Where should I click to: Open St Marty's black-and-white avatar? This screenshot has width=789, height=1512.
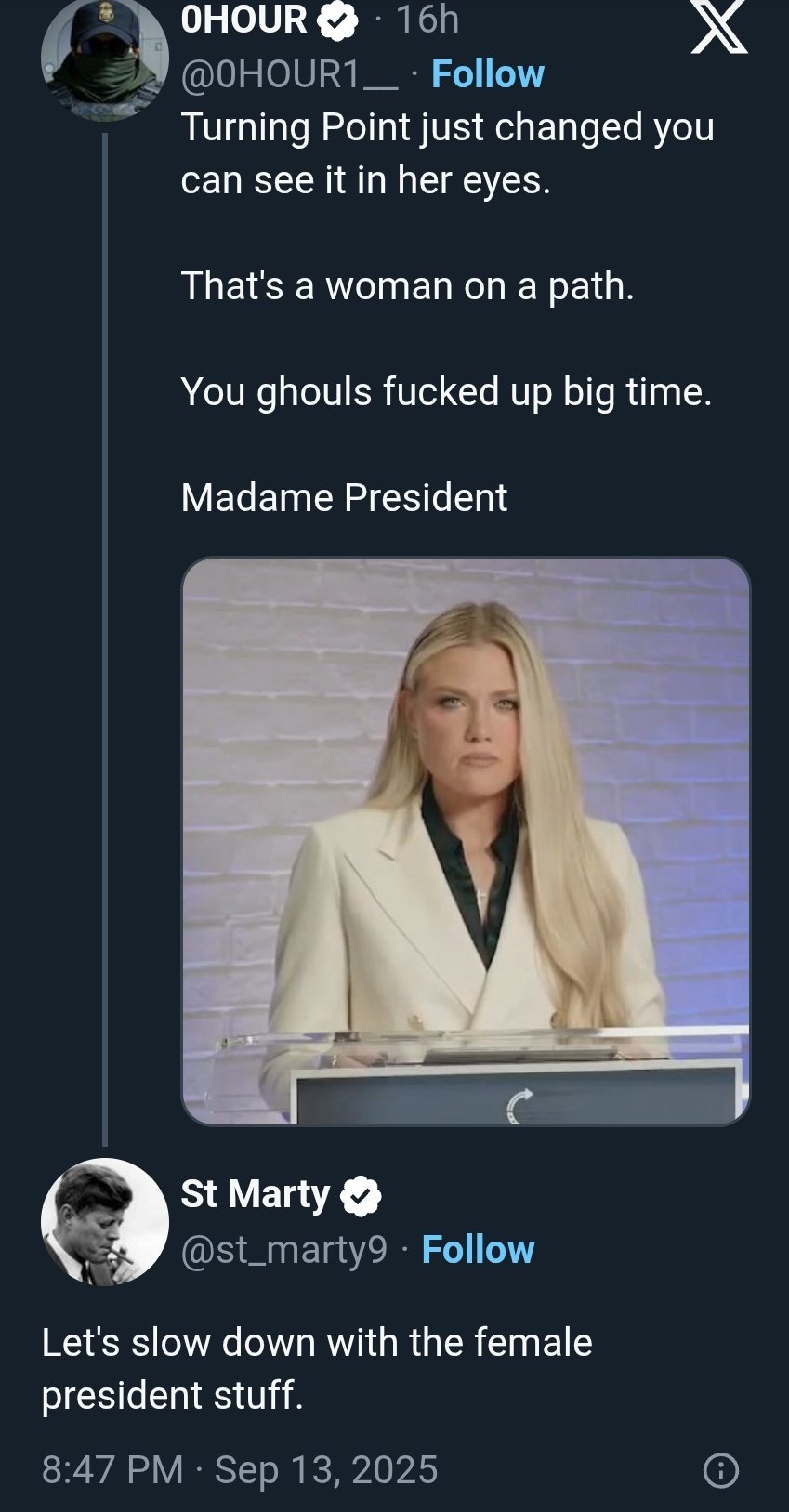tap(104, 1221)
